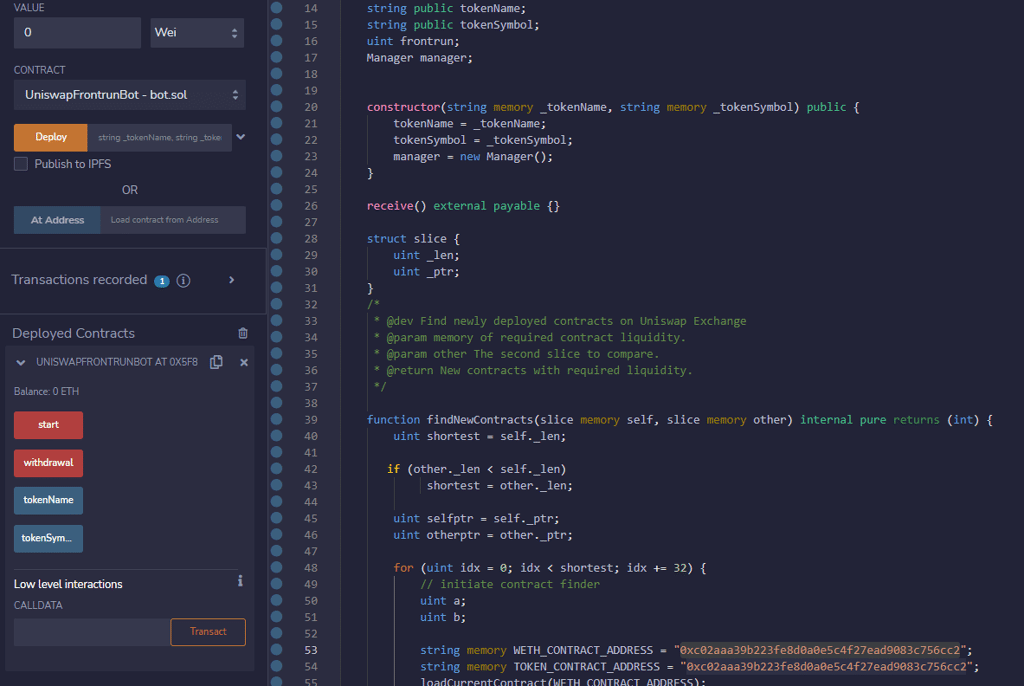
Task: Click the red start function button
Action: [x=48, y=425]
